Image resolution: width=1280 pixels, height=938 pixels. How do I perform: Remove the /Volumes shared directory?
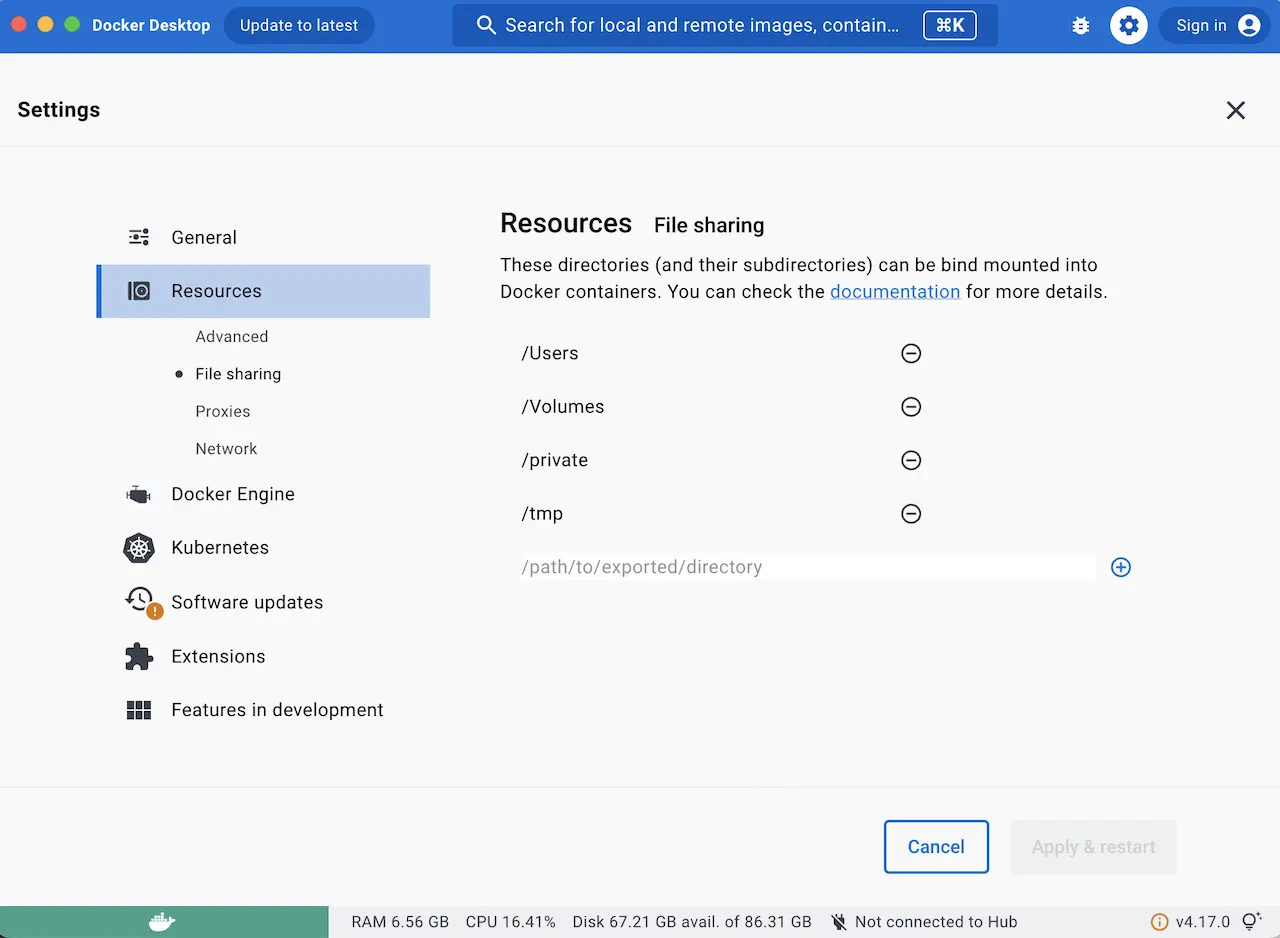pos(911,407)
